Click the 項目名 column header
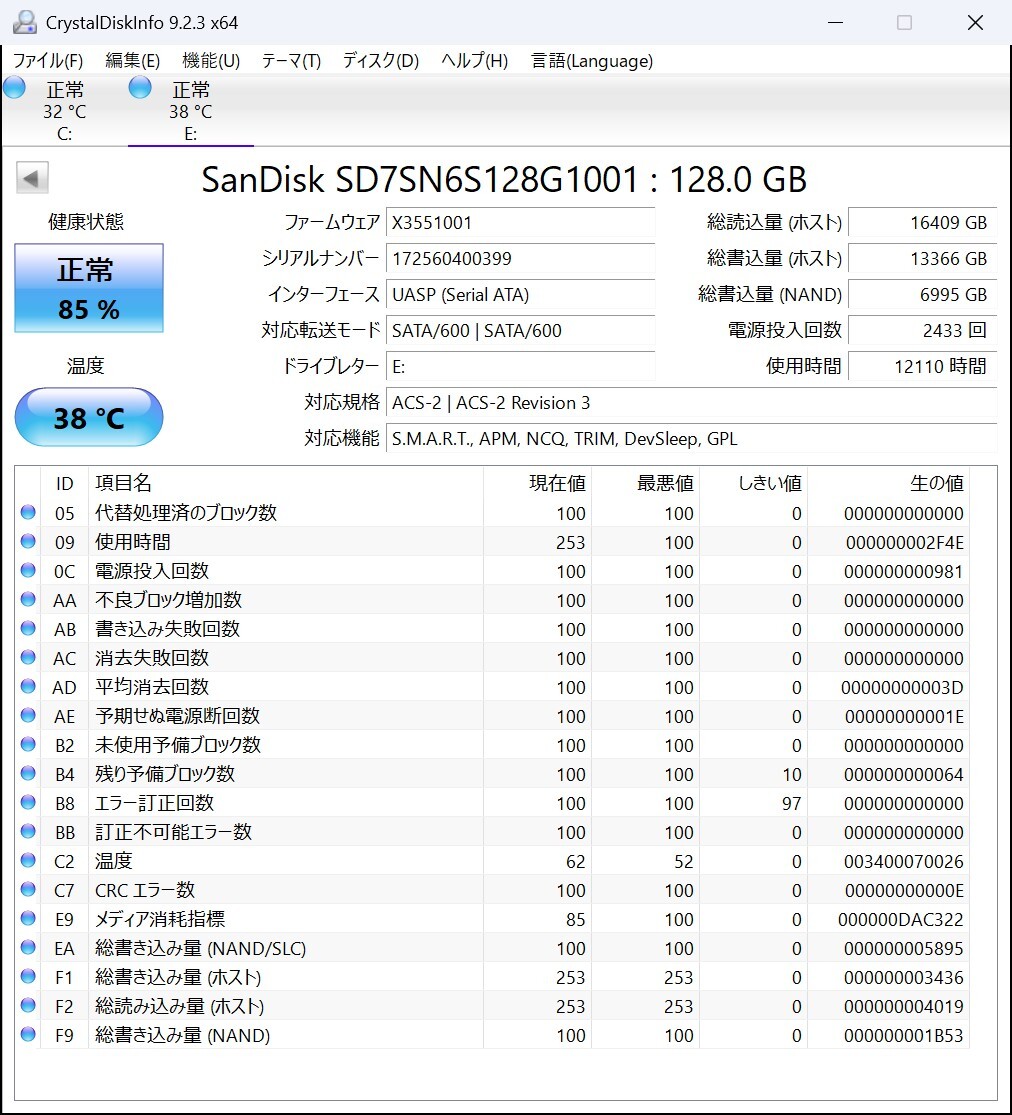This screenshot has width=1012, height=1115. point(286,484)
